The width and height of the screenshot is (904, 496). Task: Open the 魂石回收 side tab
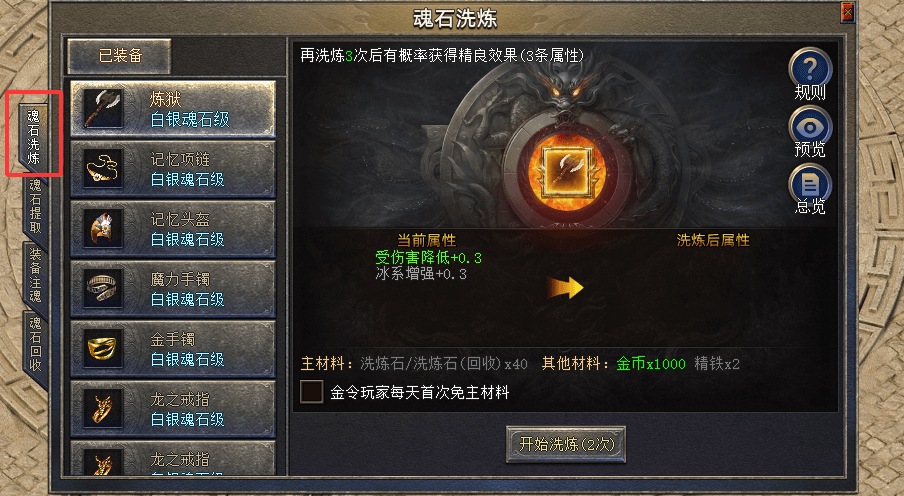[35, 344]
